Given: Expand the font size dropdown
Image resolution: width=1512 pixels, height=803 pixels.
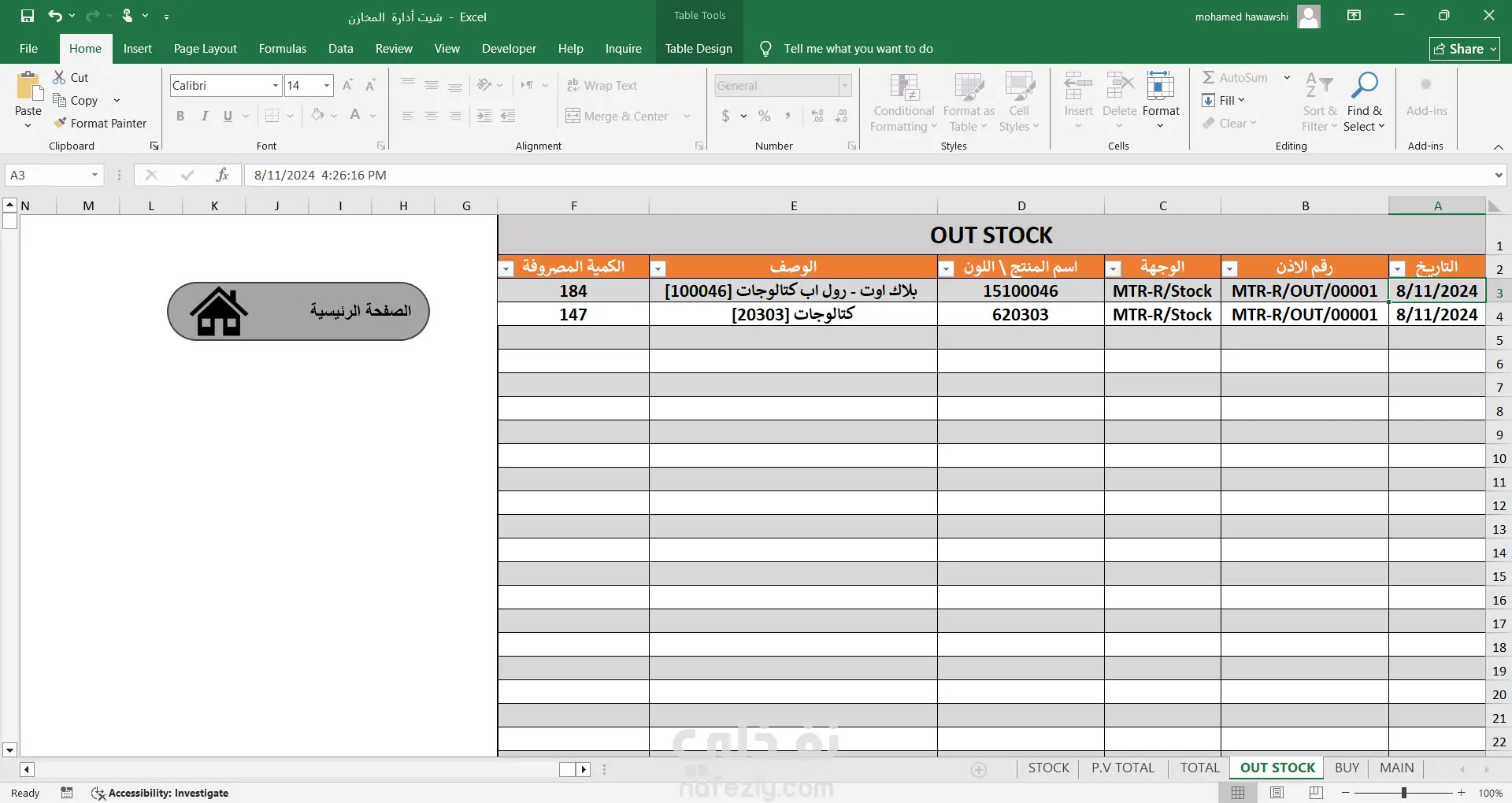Looking at the screenshot, I should [x=327, y=85].
